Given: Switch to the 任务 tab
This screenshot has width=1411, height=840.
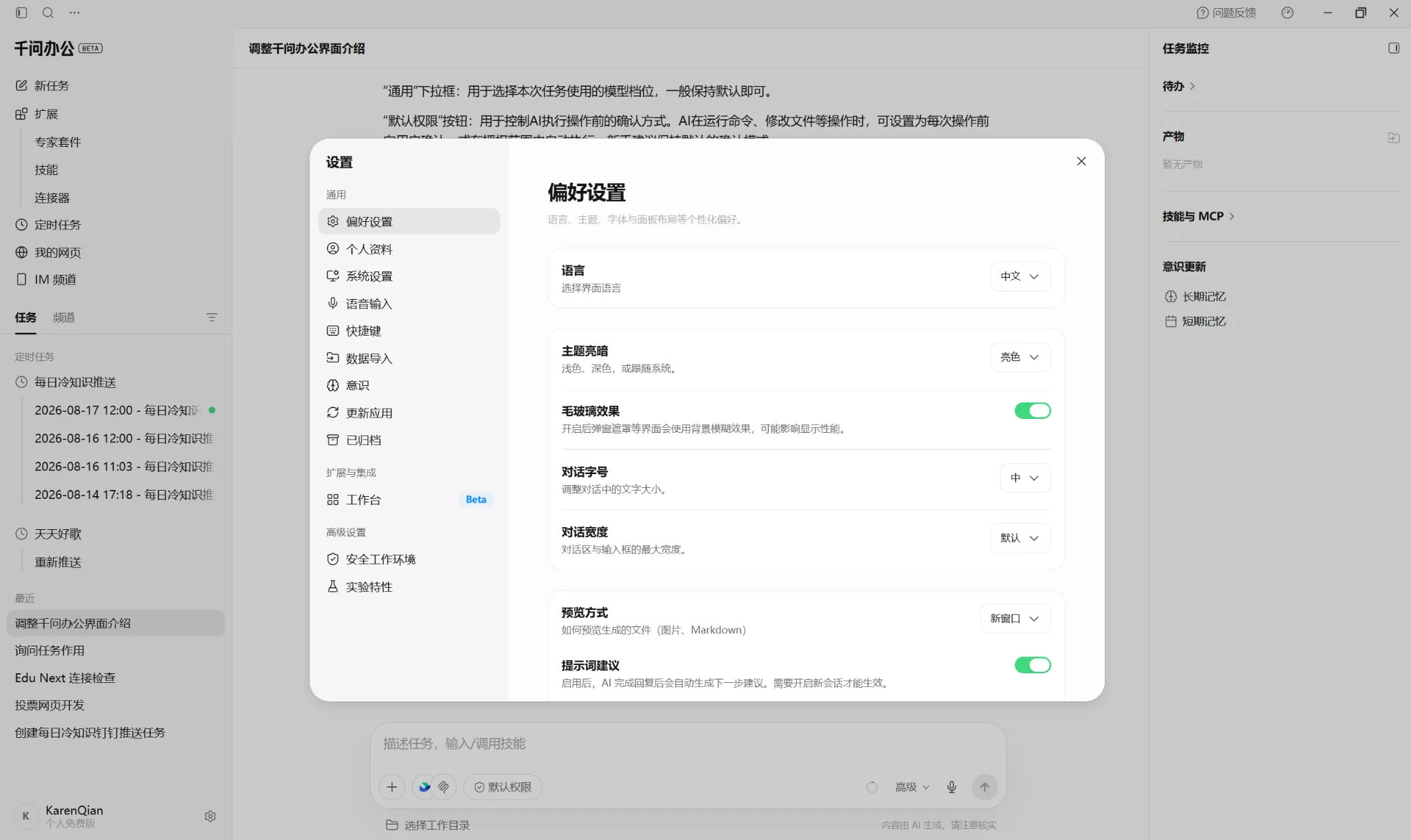Looking at the screenshot, I should 26,318.
